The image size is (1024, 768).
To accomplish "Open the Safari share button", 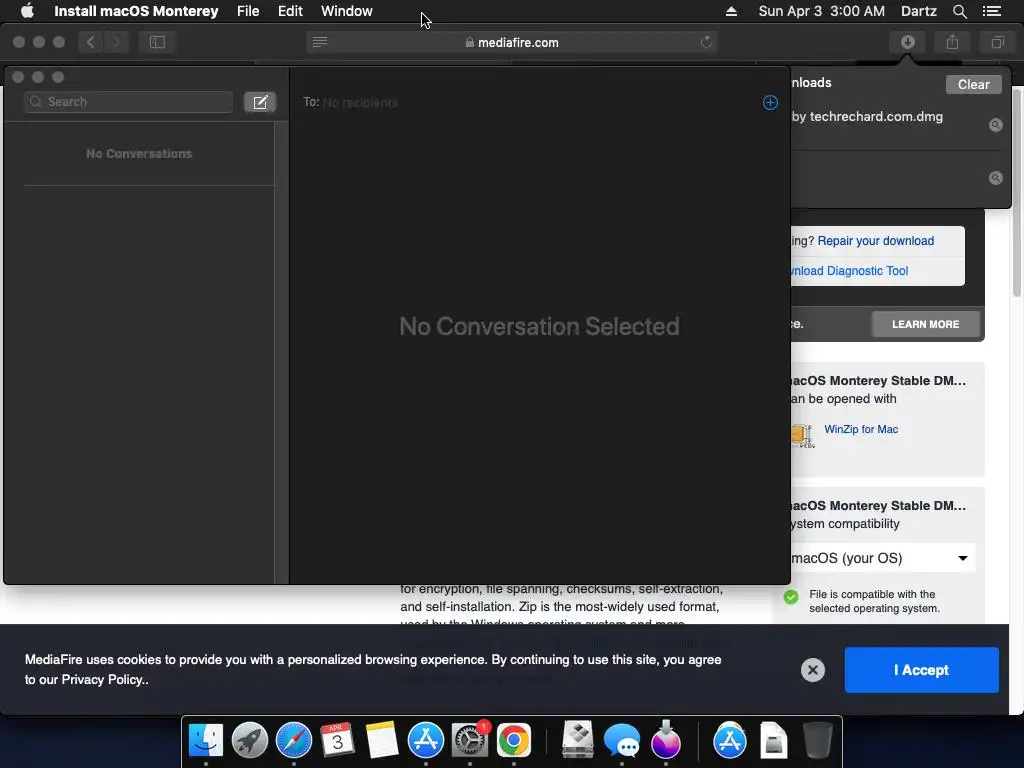I will click(x=952, y=42).
